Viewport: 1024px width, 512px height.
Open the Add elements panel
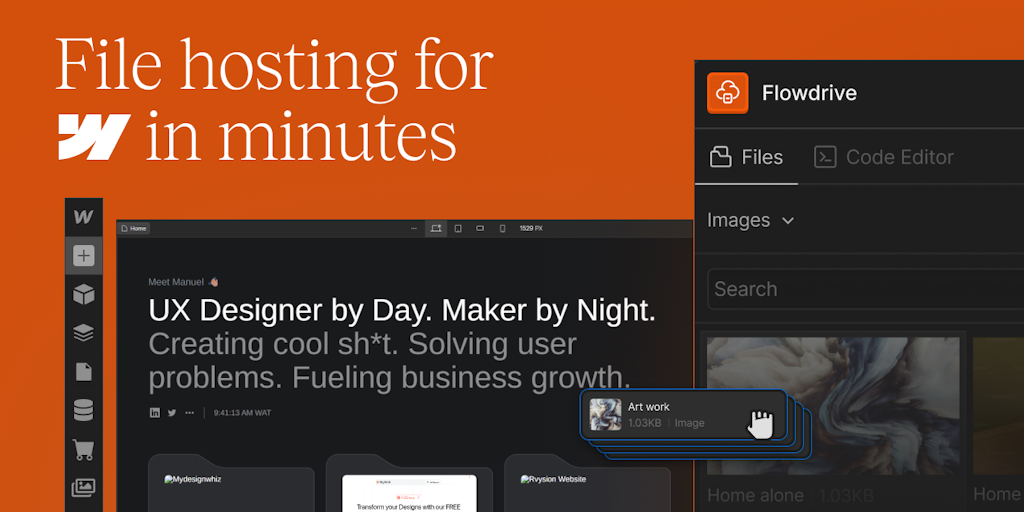tap(84, 255)
